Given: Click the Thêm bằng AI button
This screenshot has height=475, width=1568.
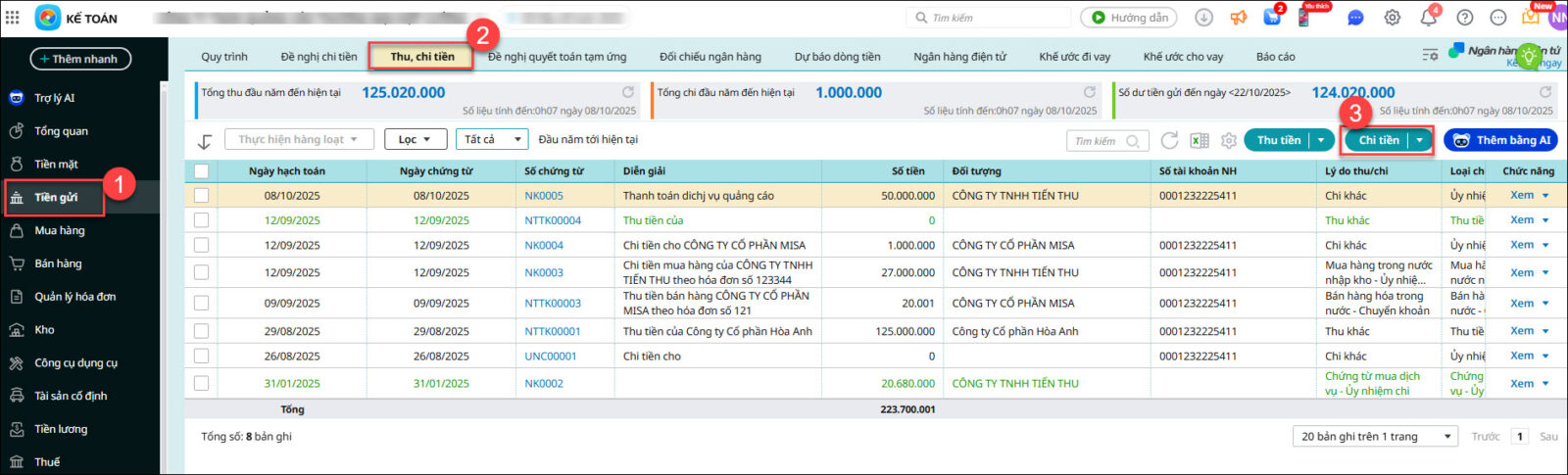Looking at the screenshot, I should click(1500, 141).
